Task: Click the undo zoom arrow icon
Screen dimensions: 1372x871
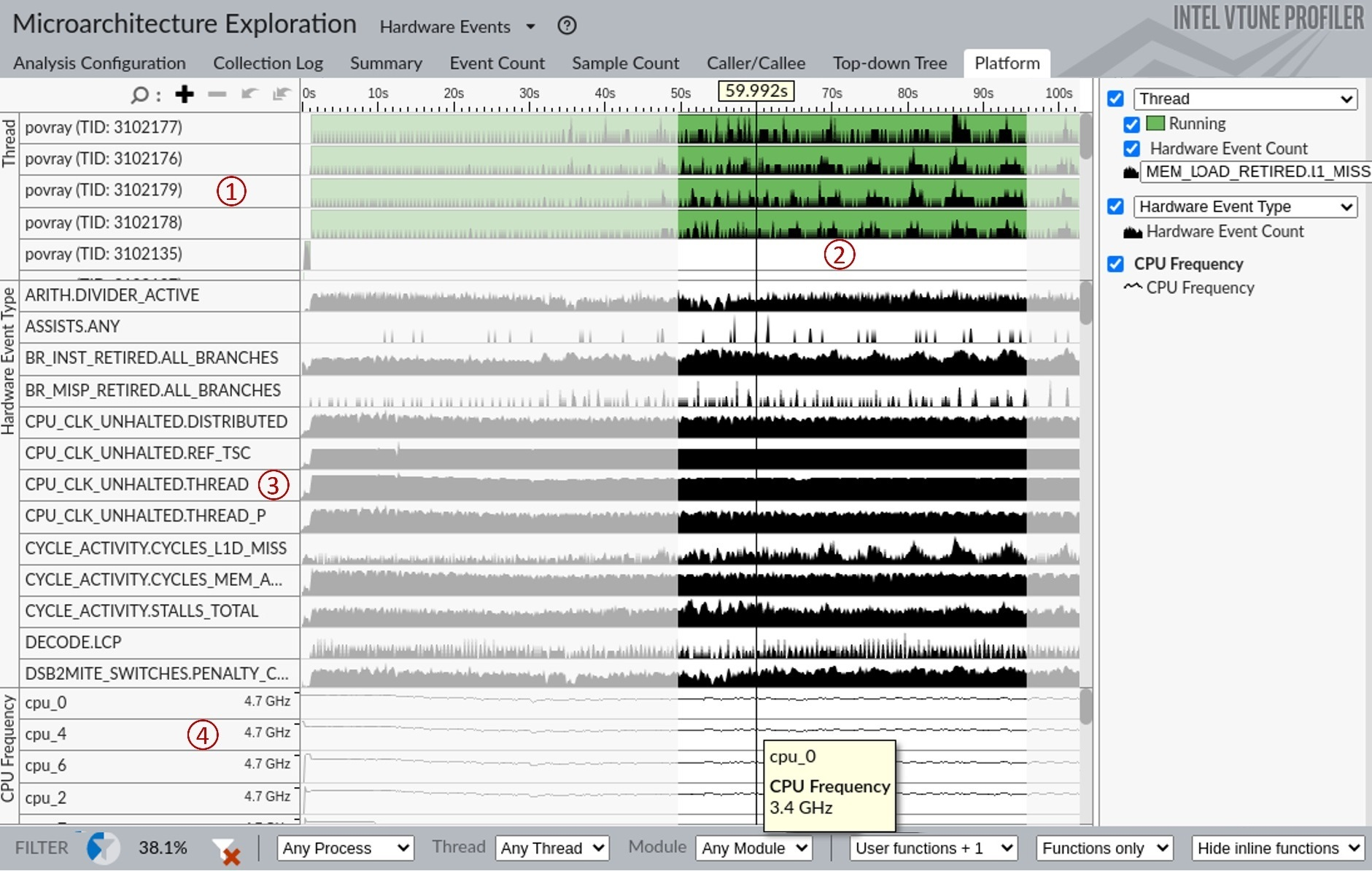Action: point(249,94)
